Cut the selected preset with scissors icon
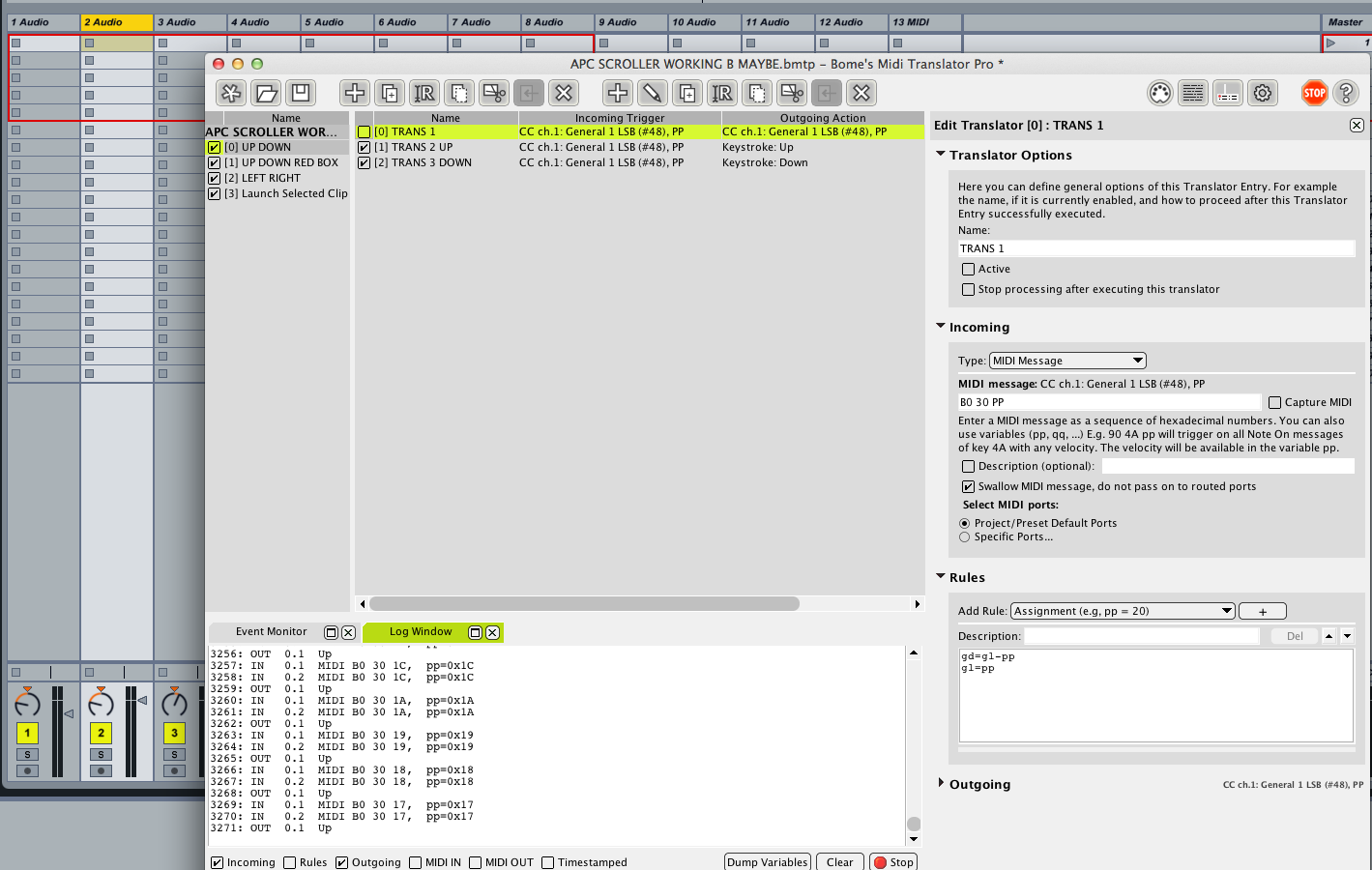The height and width of the screenshot is (870, 1372). click(x=494, y=93)
